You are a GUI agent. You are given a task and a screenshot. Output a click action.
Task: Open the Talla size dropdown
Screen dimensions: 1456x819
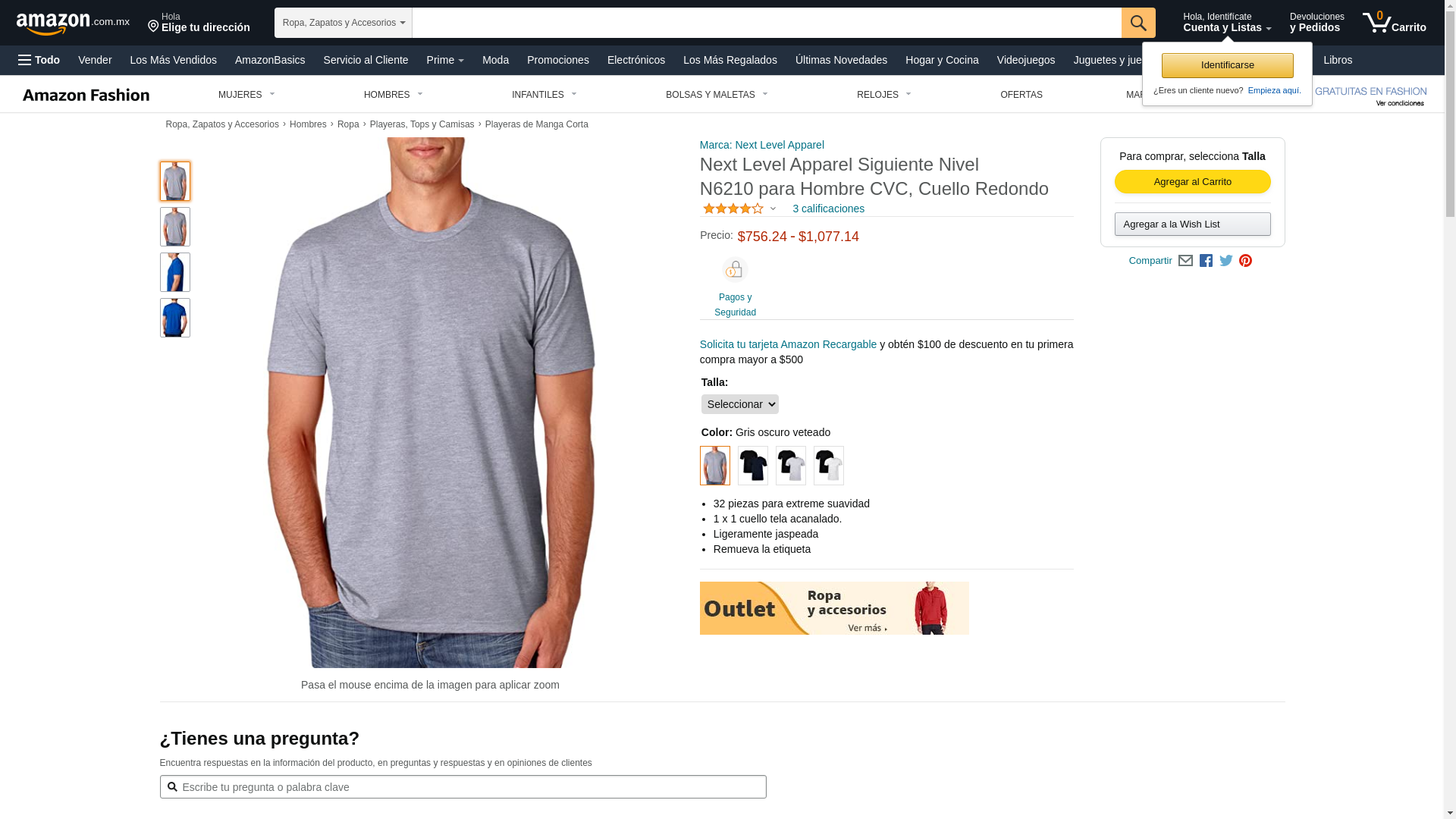(740, 404)
